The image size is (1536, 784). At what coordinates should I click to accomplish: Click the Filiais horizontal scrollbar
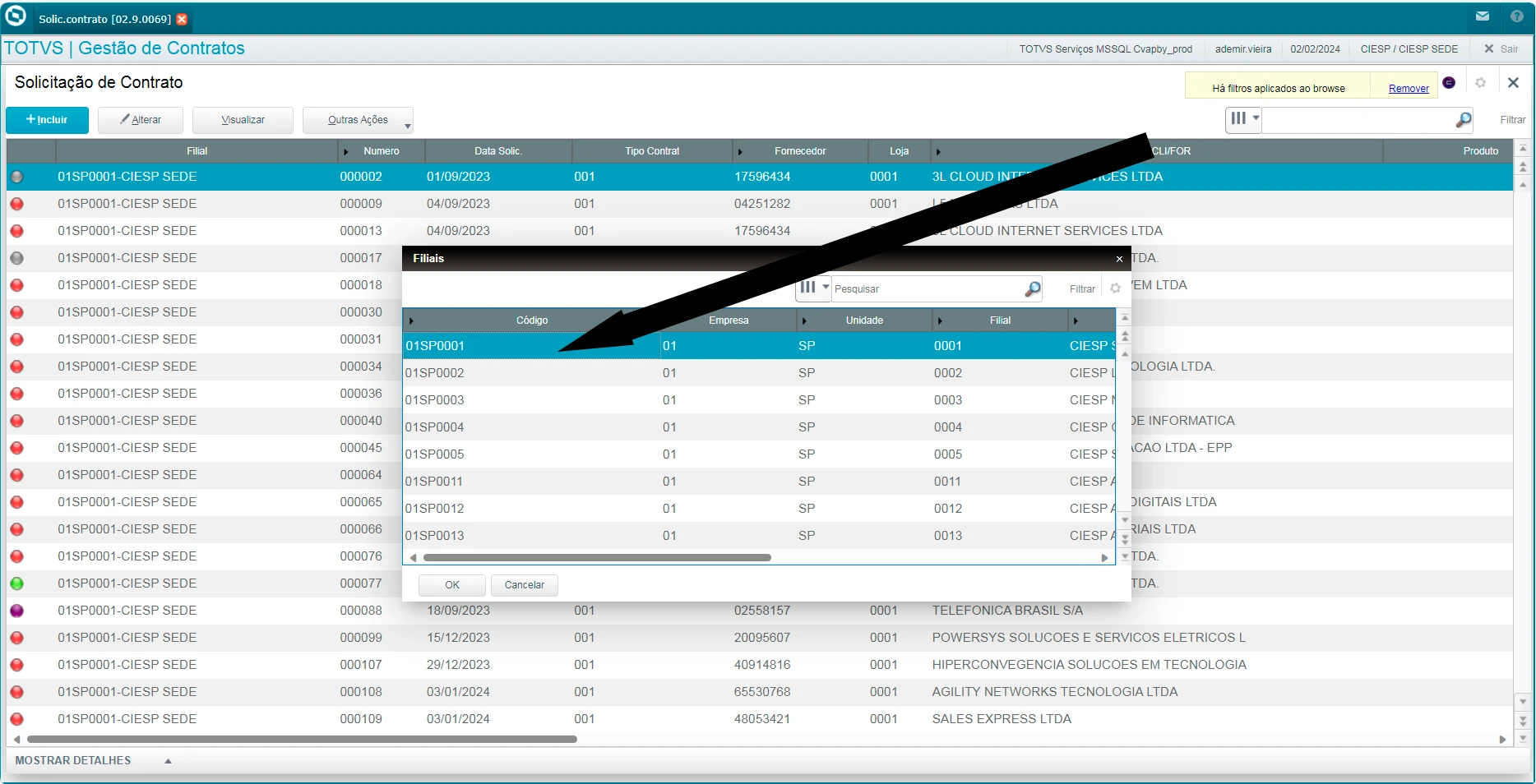(x=597, y=558)
